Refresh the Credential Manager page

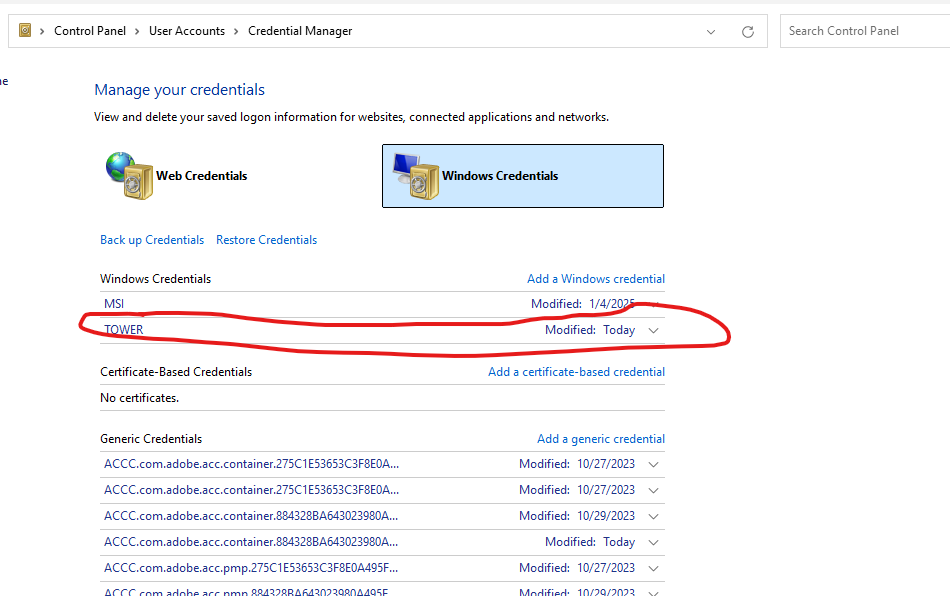[x=748, y=31]
